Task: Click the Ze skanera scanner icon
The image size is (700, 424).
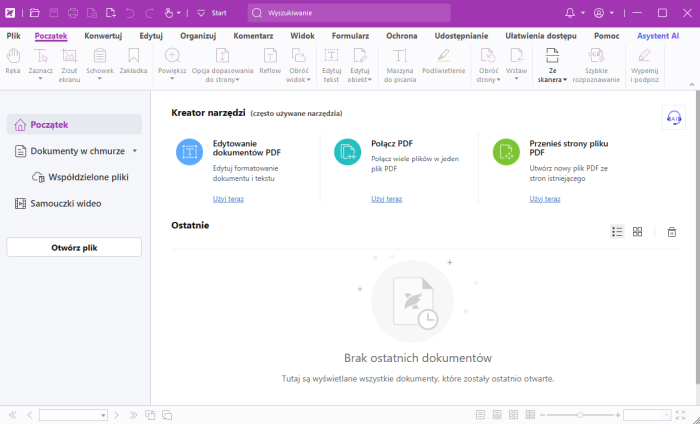Action: click(547, 57)
